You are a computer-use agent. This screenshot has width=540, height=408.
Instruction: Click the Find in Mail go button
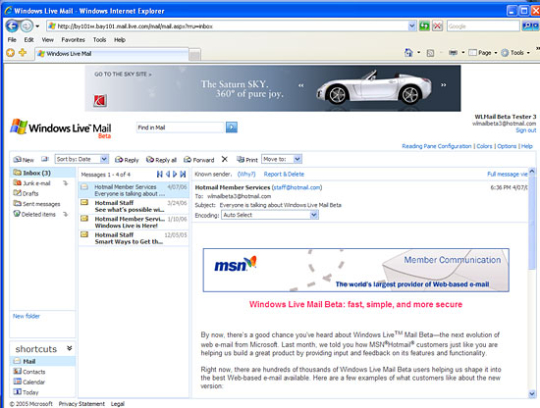tap(231, 127)
